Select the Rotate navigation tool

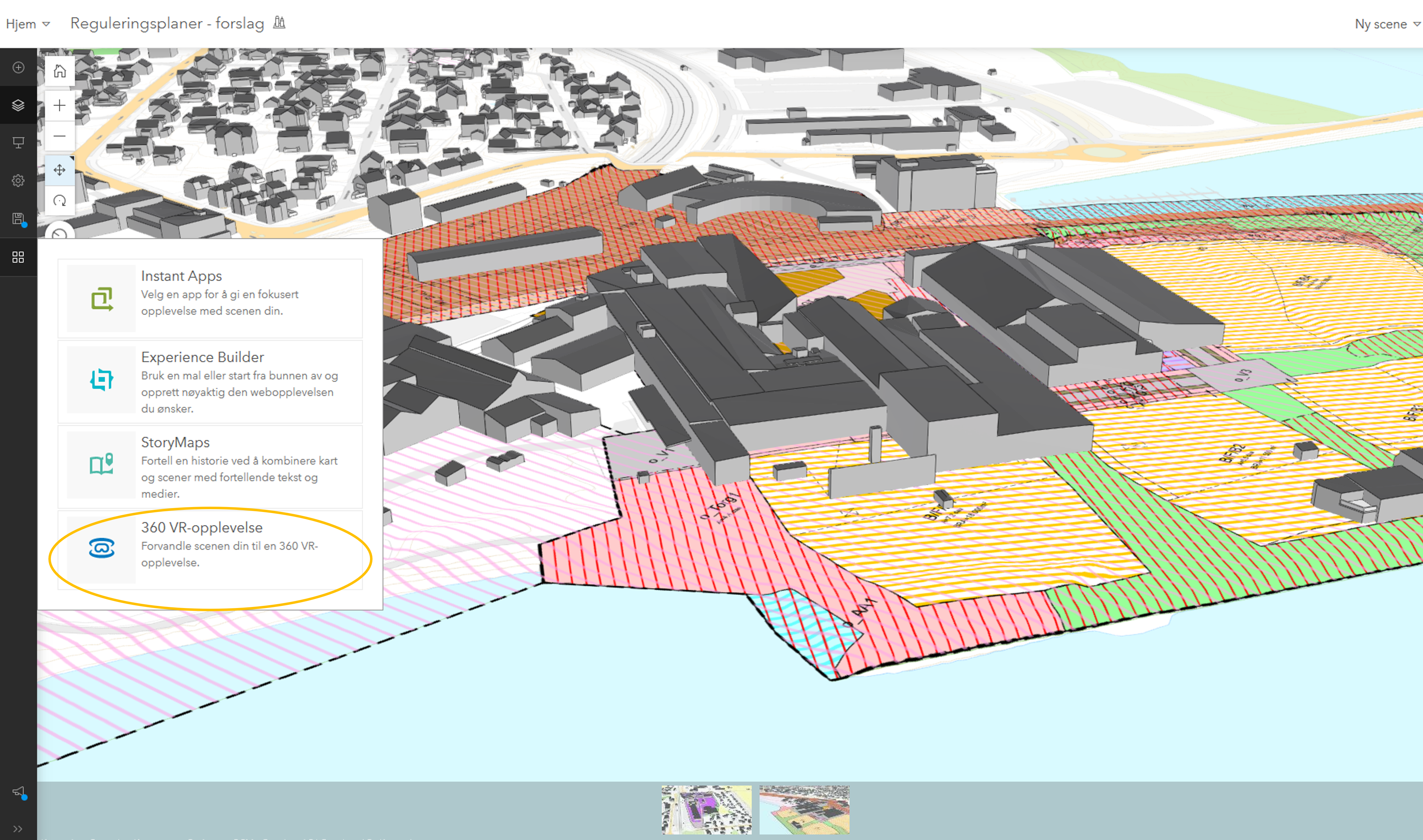pyautogui.click(x=59, y=200)
